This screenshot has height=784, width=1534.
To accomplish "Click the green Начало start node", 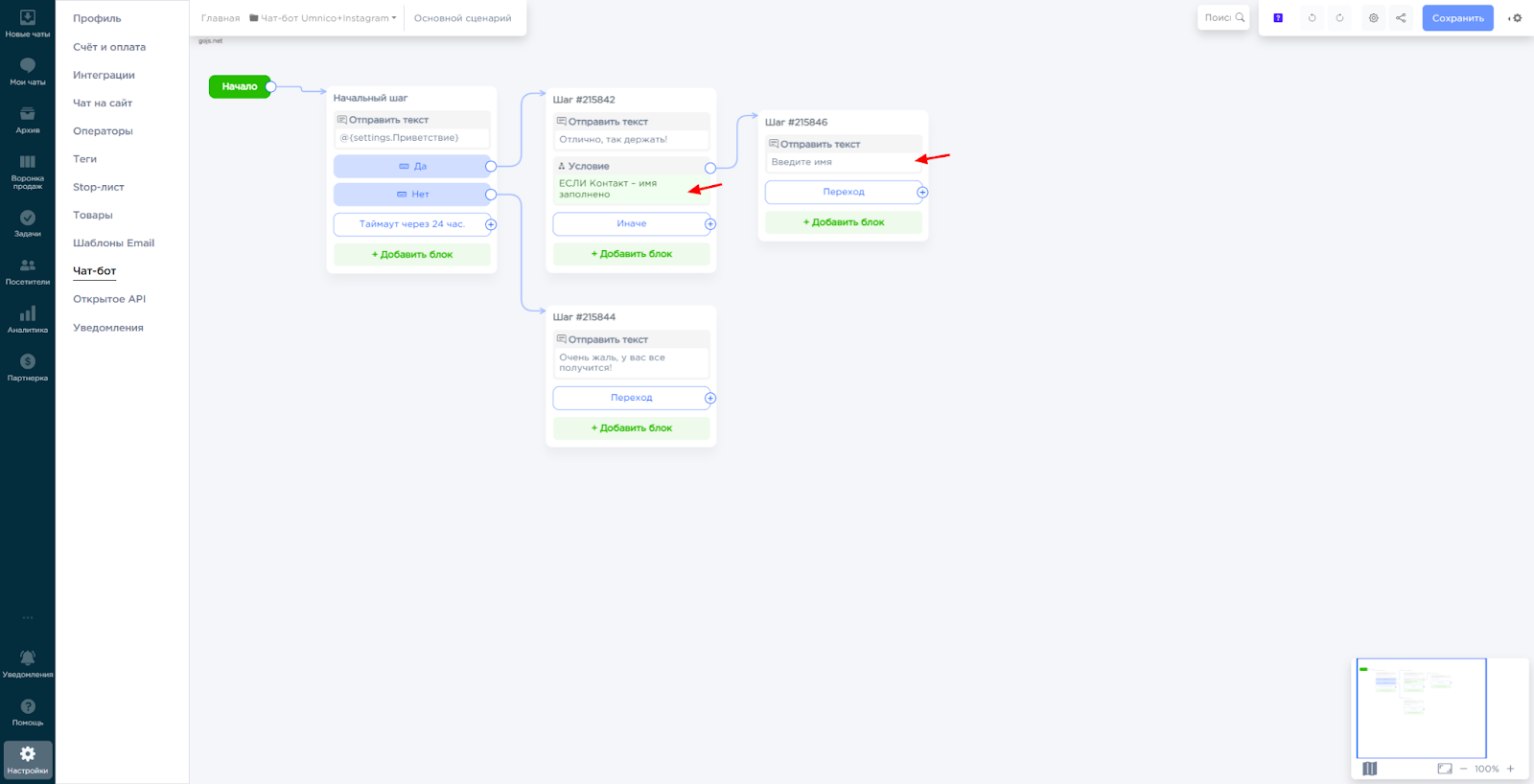I will click(240, 86).
